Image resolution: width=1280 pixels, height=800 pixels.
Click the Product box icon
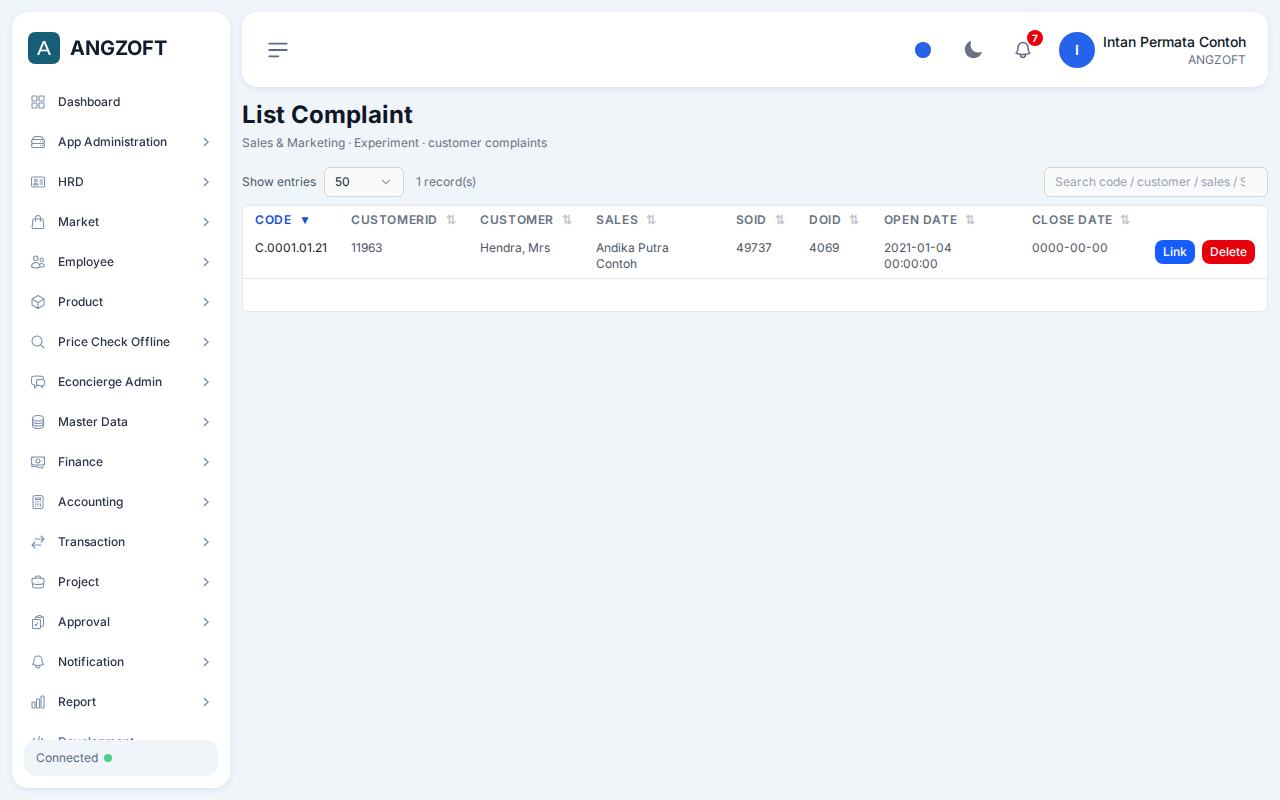pyautogui.click(x=38, y=302)
